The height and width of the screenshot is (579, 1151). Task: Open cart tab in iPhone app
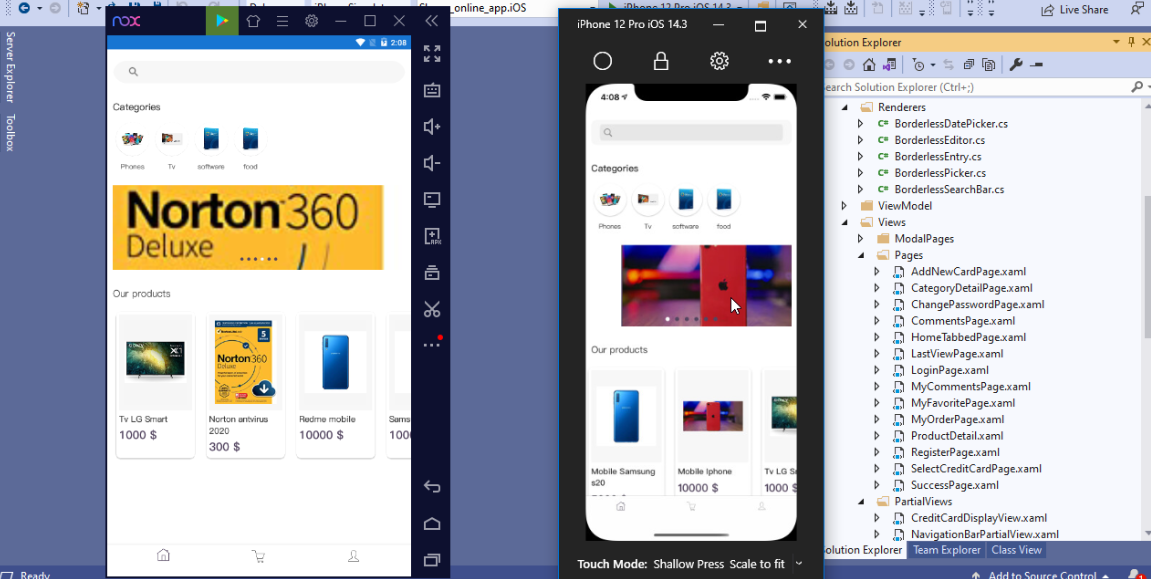coord(691,506)
